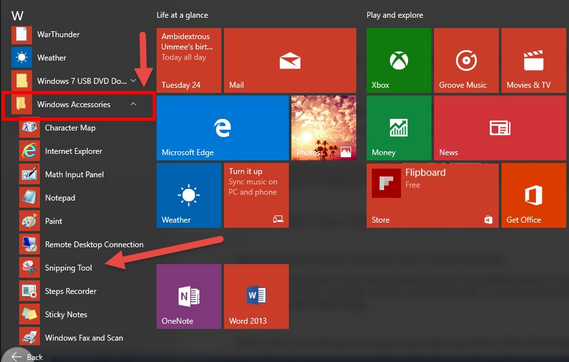Click the Play and explore group title

[x=395, y=15]
